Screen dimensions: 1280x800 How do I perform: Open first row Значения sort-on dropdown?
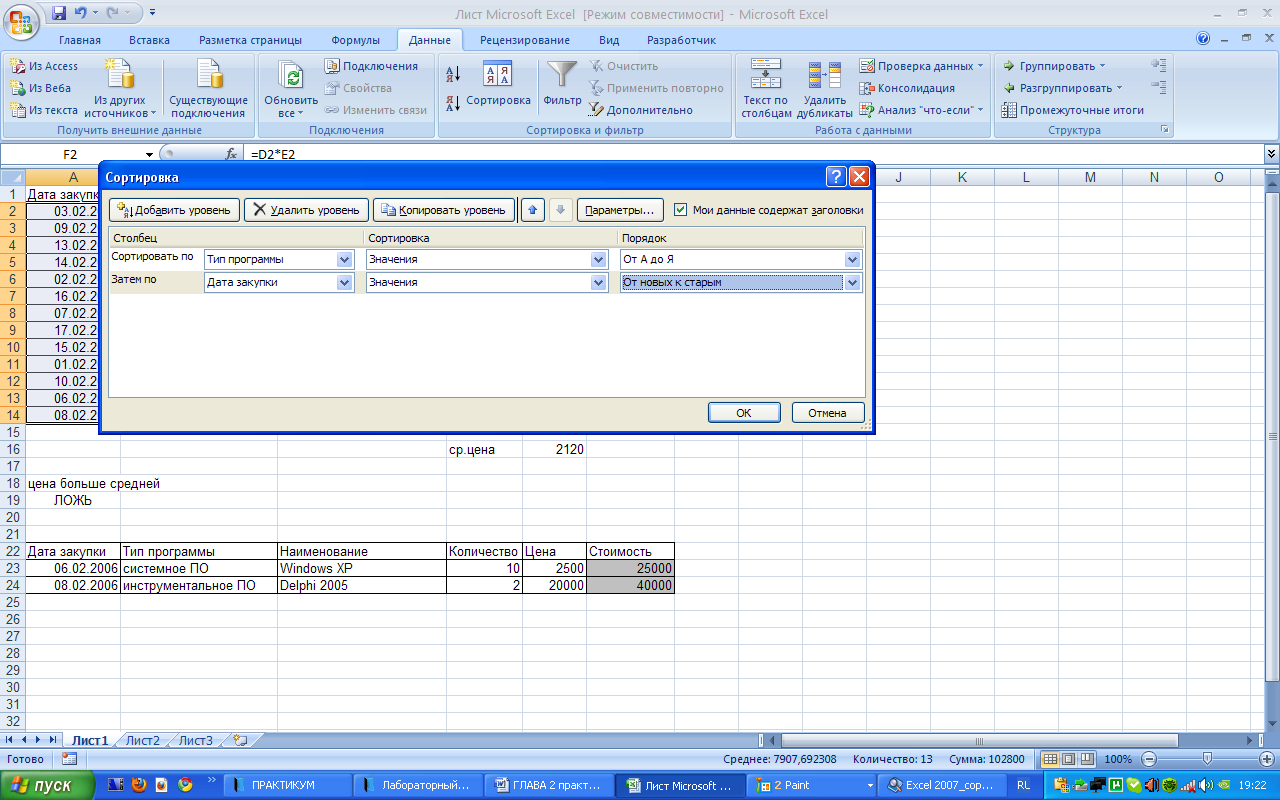599,259
